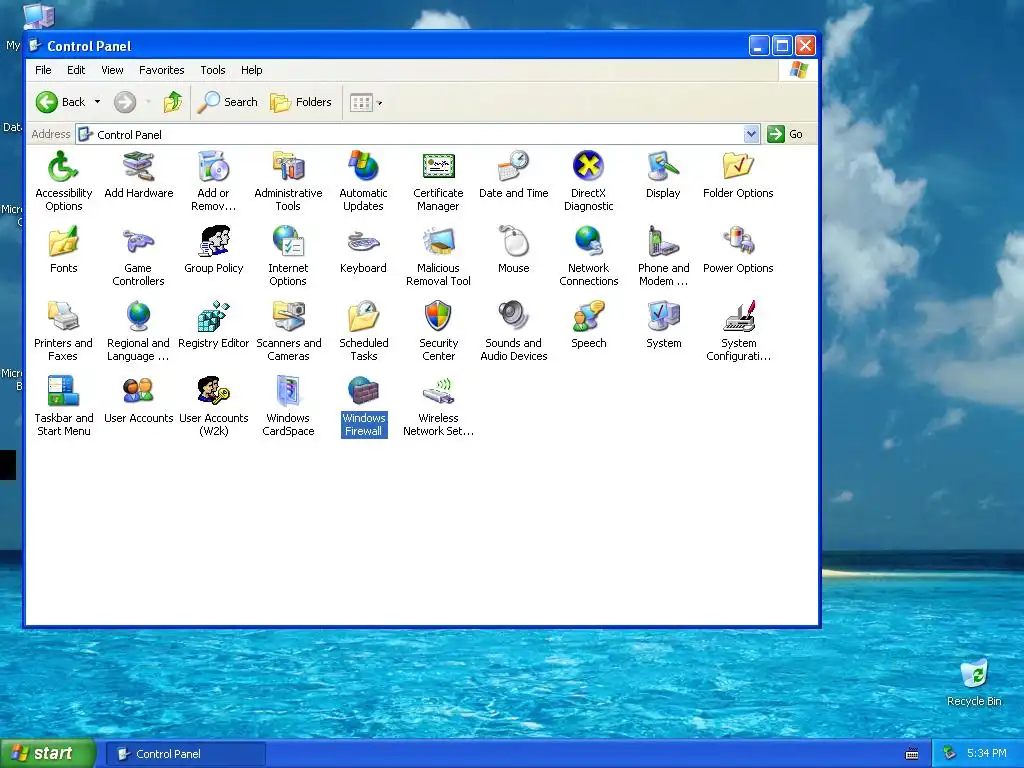Open Accessibility Options applet
Image resolution: width=1024 pixels, height=768 pixels.
63,182
